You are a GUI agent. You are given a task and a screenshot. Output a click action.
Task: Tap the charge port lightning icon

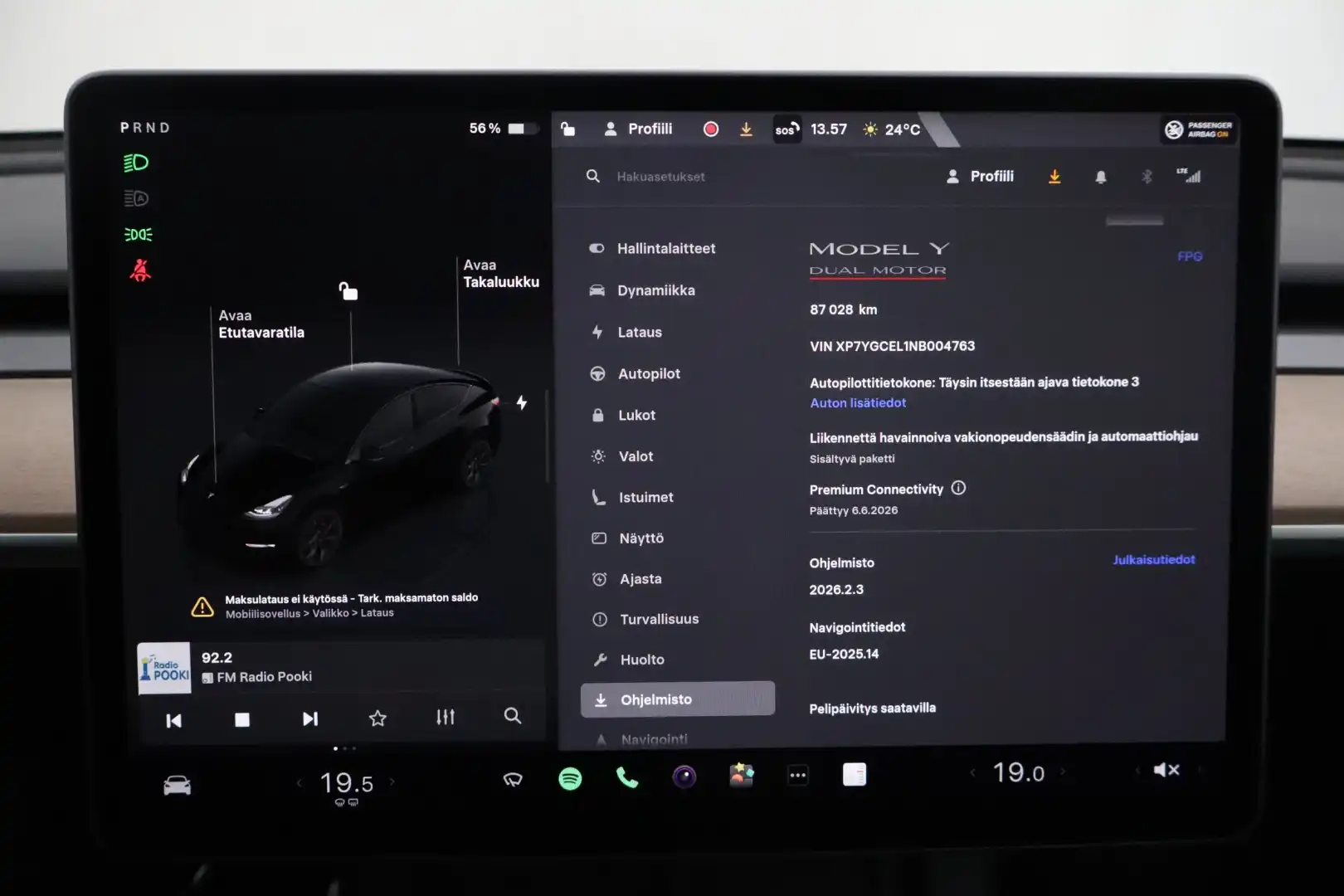click(522, 402)
